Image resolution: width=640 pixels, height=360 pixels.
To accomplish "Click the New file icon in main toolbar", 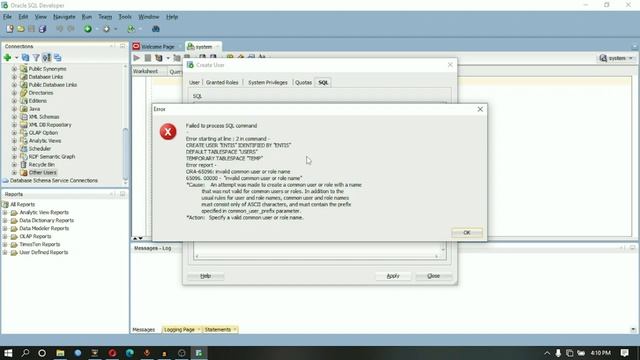I will (x=10, y=29).
